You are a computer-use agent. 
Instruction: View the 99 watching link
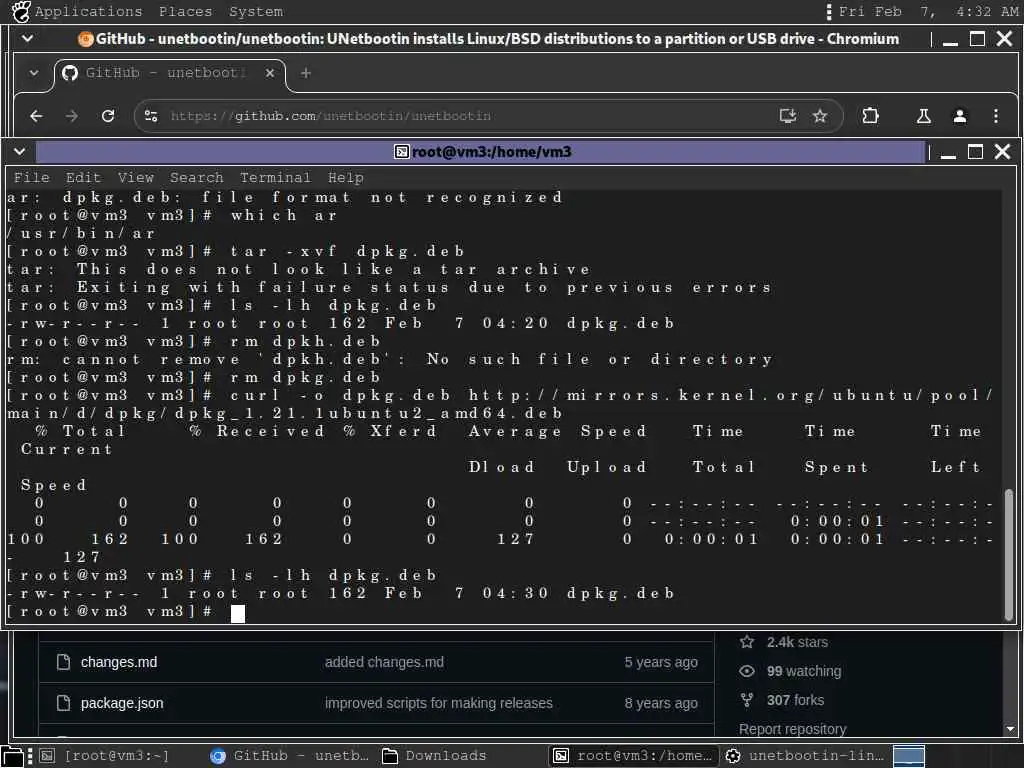pos(804,671)
